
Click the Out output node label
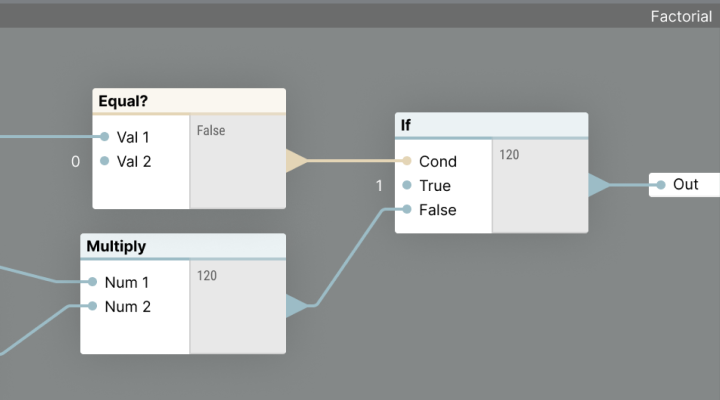coord(686,185)
